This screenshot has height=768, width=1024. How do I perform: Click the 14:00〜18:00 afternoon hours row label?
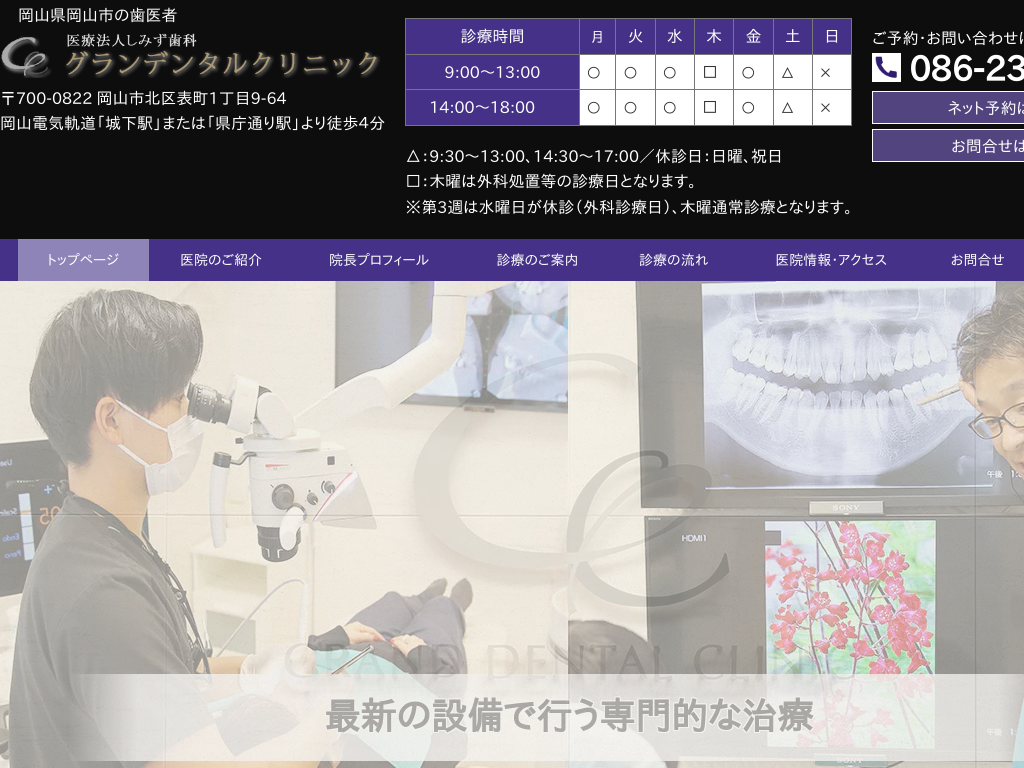(492, 107)
